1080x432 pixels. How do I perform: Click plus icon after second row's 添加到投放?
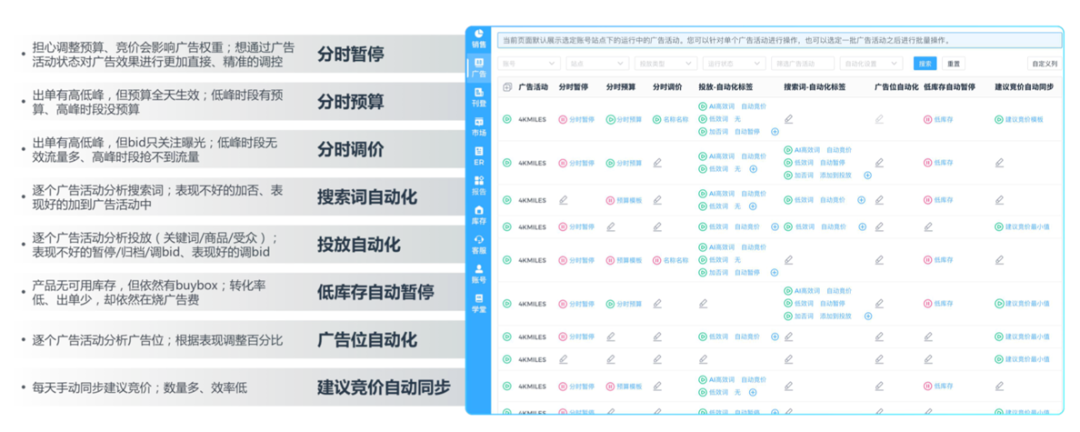[x=867, y=176]
